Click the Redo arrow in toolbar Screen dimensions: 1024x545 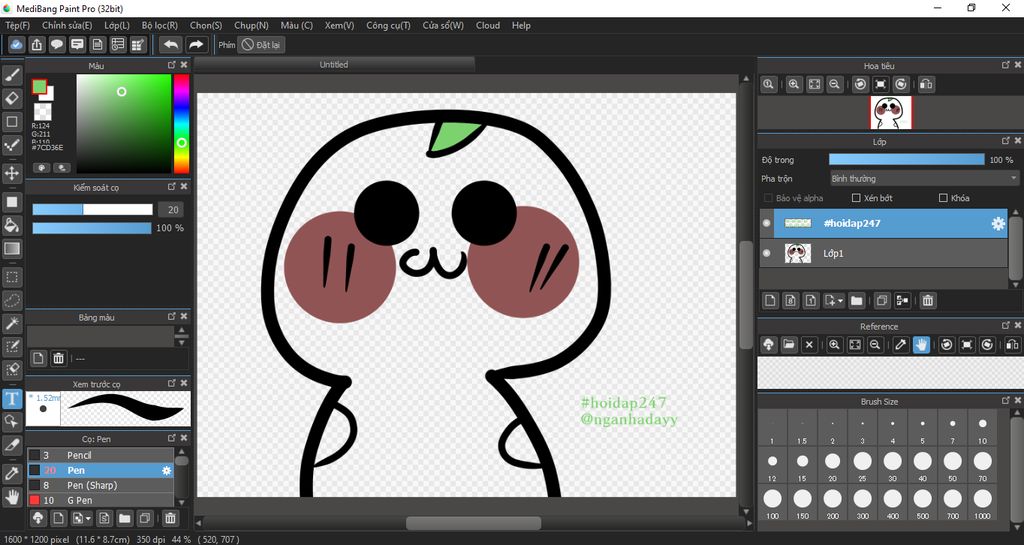pyautogui.click(x=195, y=44)
